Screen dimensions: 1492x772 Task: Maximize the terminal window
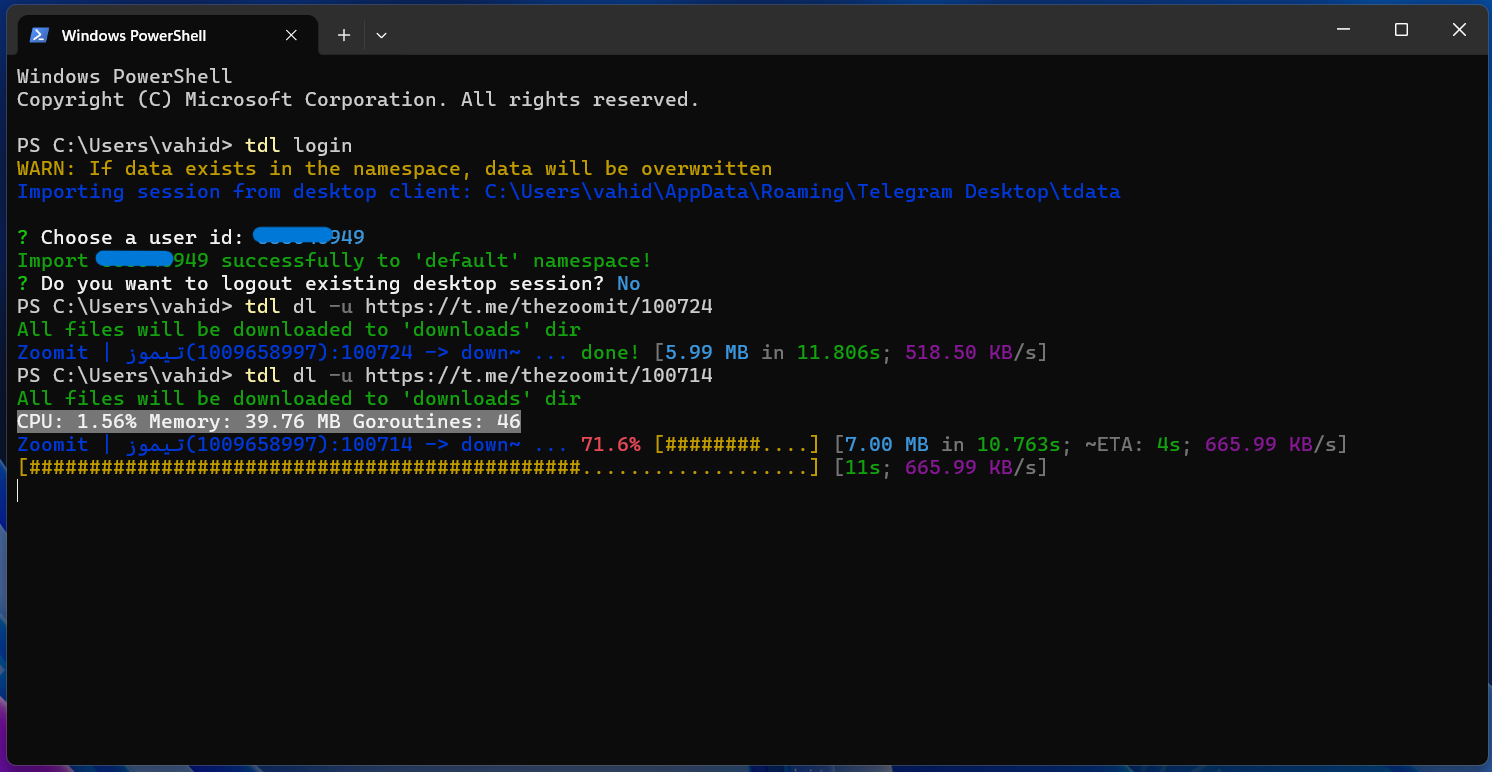tap(1401, 30)
